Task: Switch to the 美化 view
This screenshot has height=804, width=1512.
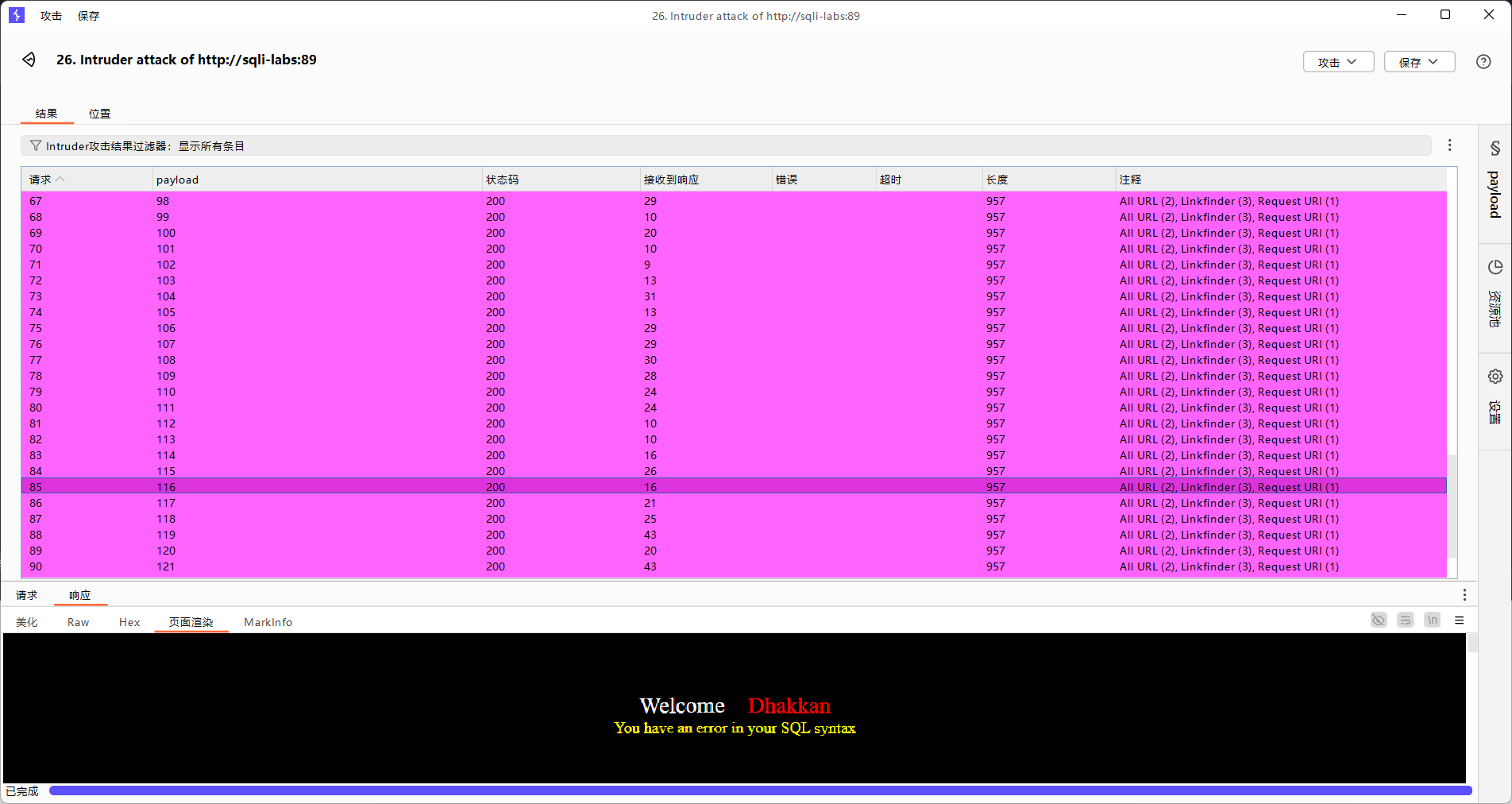Action: pos(27,622)
